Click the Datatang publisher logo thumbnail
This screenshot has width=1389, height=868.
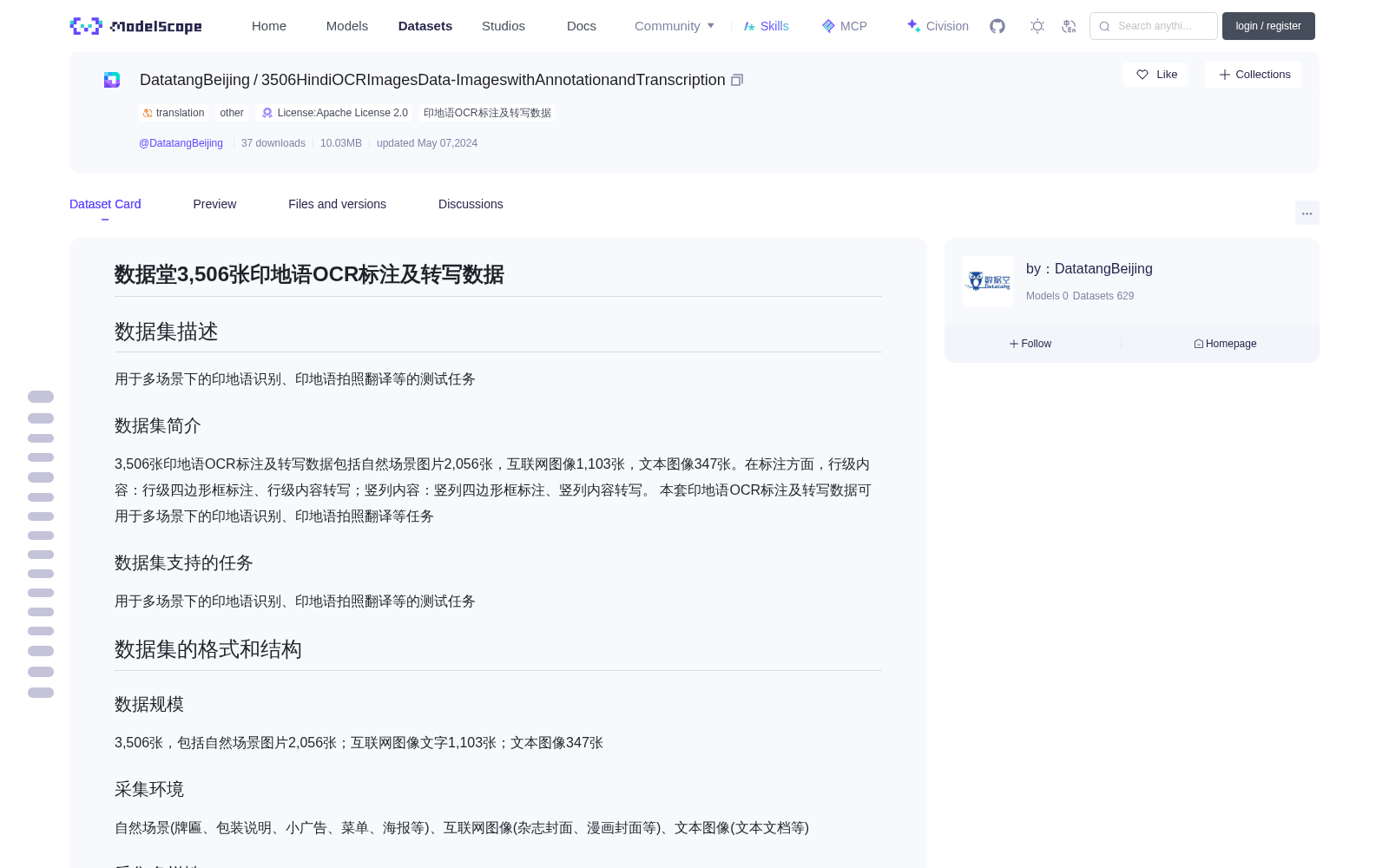tap(988, 281)
